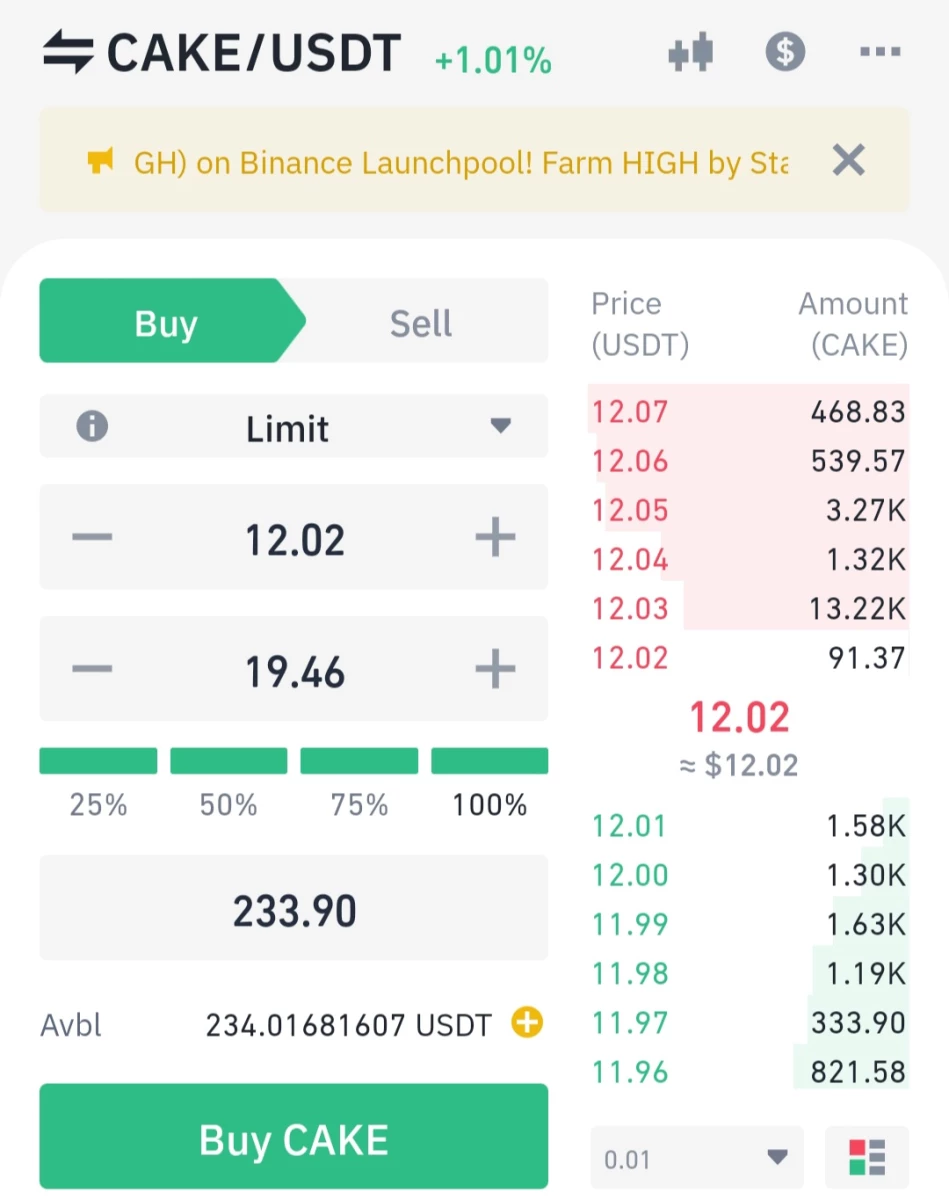Tap the megaphone announcement icon
Image resolution: width=949 pixels, height=1200 pixels.
[100, 161]
